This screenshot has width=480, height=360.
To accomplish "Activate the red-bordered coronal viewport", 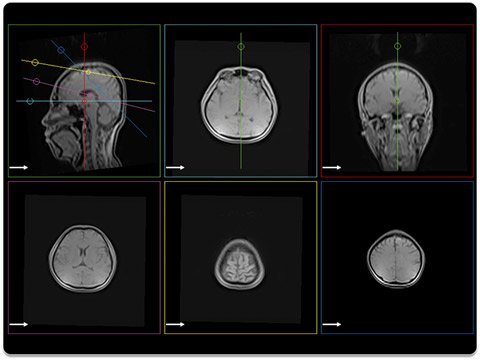I will coord(397,101).
